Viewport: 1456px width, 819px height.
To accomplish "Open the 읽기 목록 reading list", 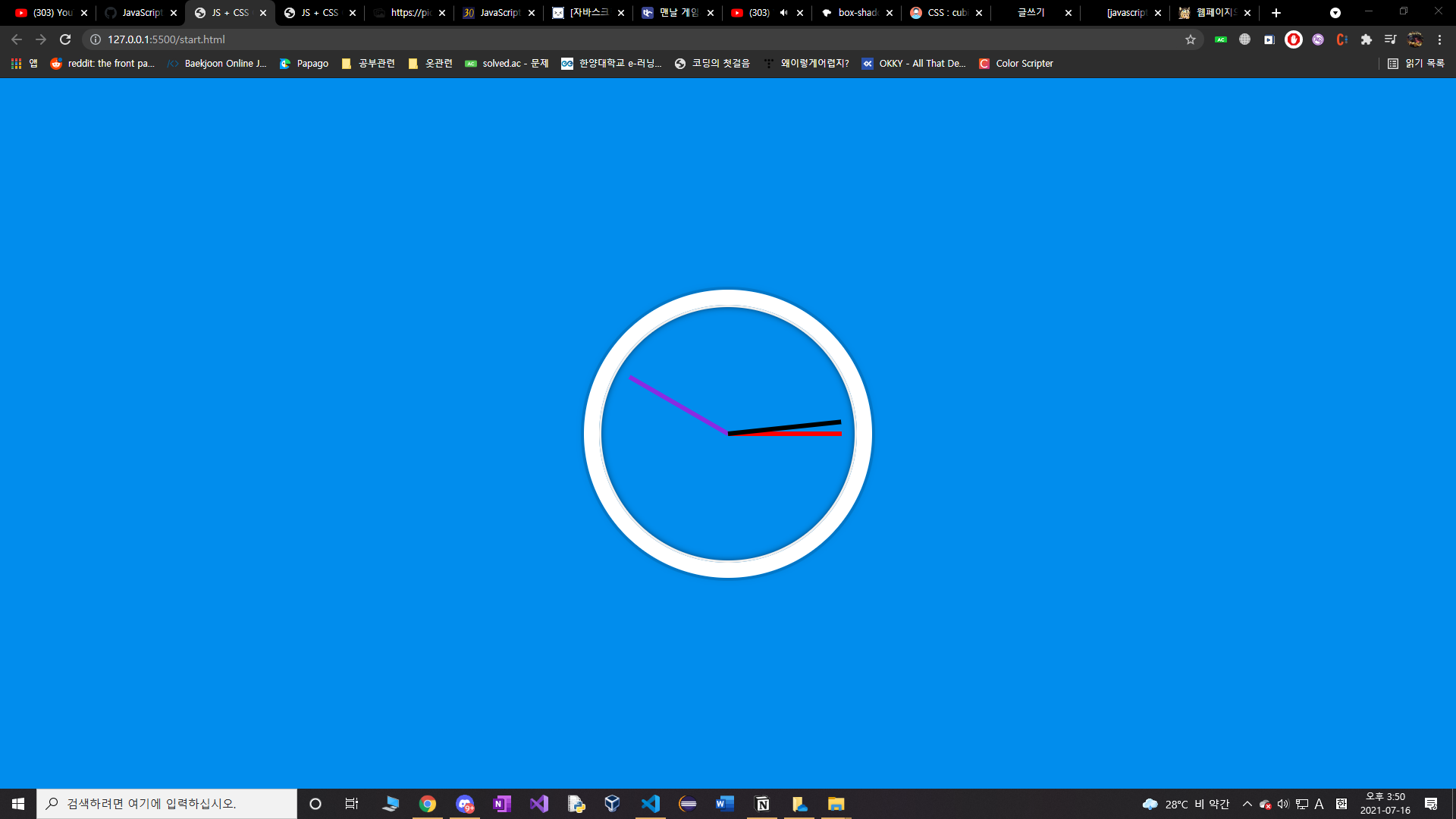I will 1416,64.
